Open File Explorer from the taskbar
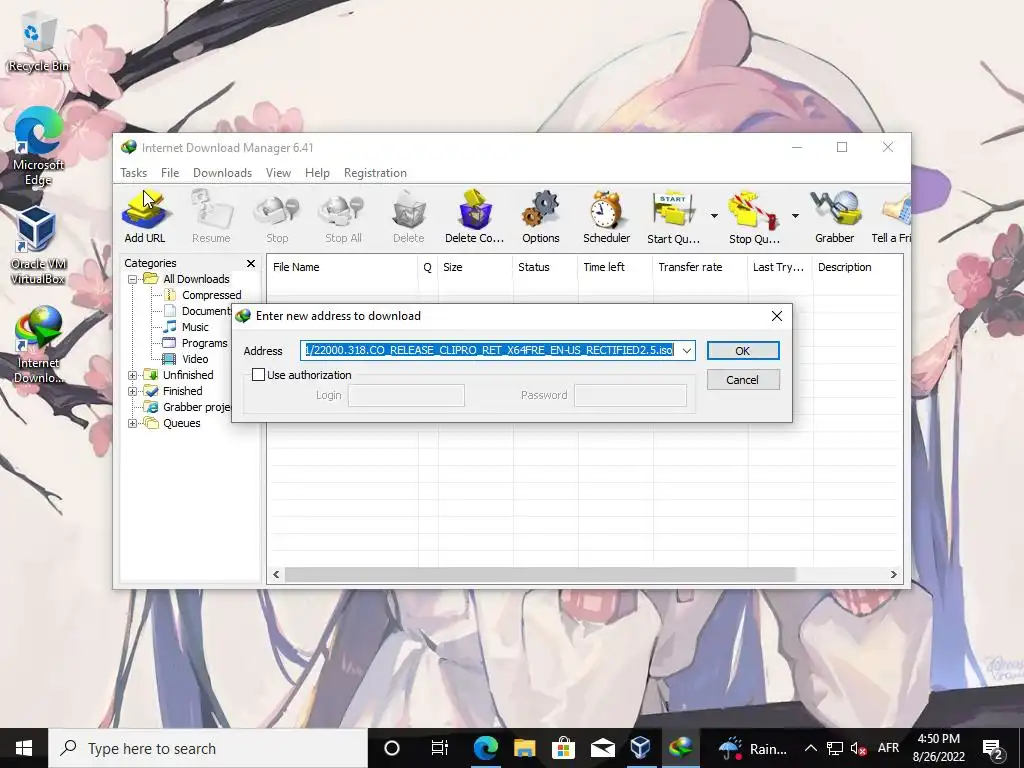 (524, 748)
